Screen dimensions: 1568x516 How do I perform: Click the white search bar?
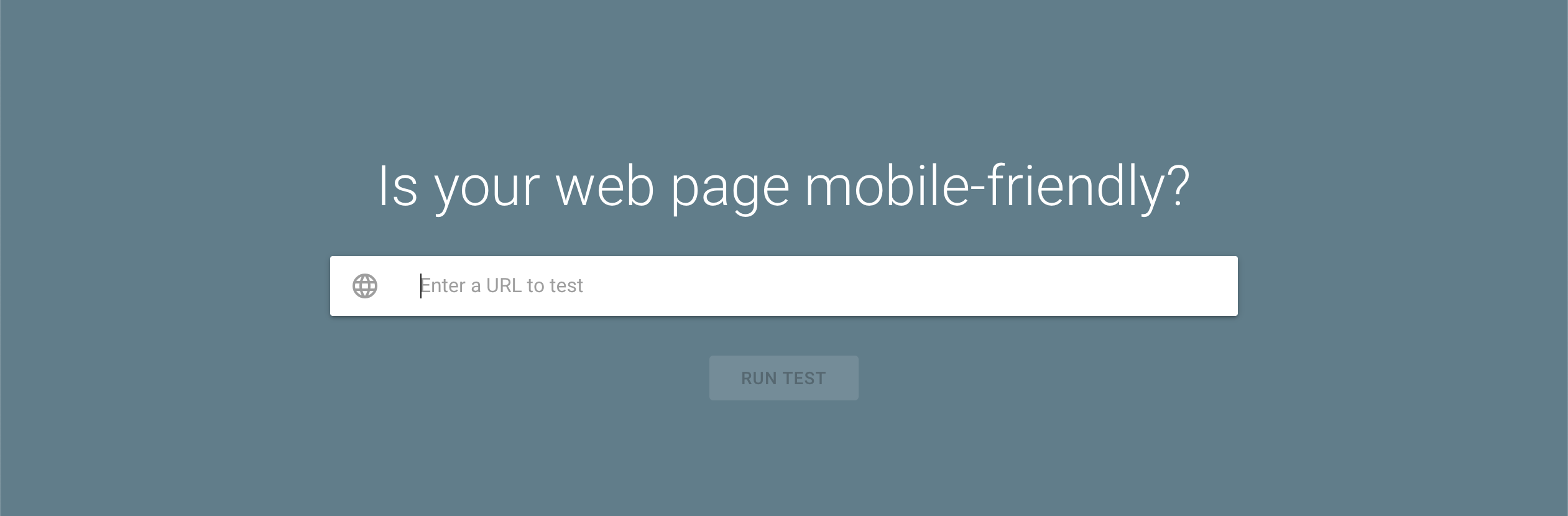point(783,285)
